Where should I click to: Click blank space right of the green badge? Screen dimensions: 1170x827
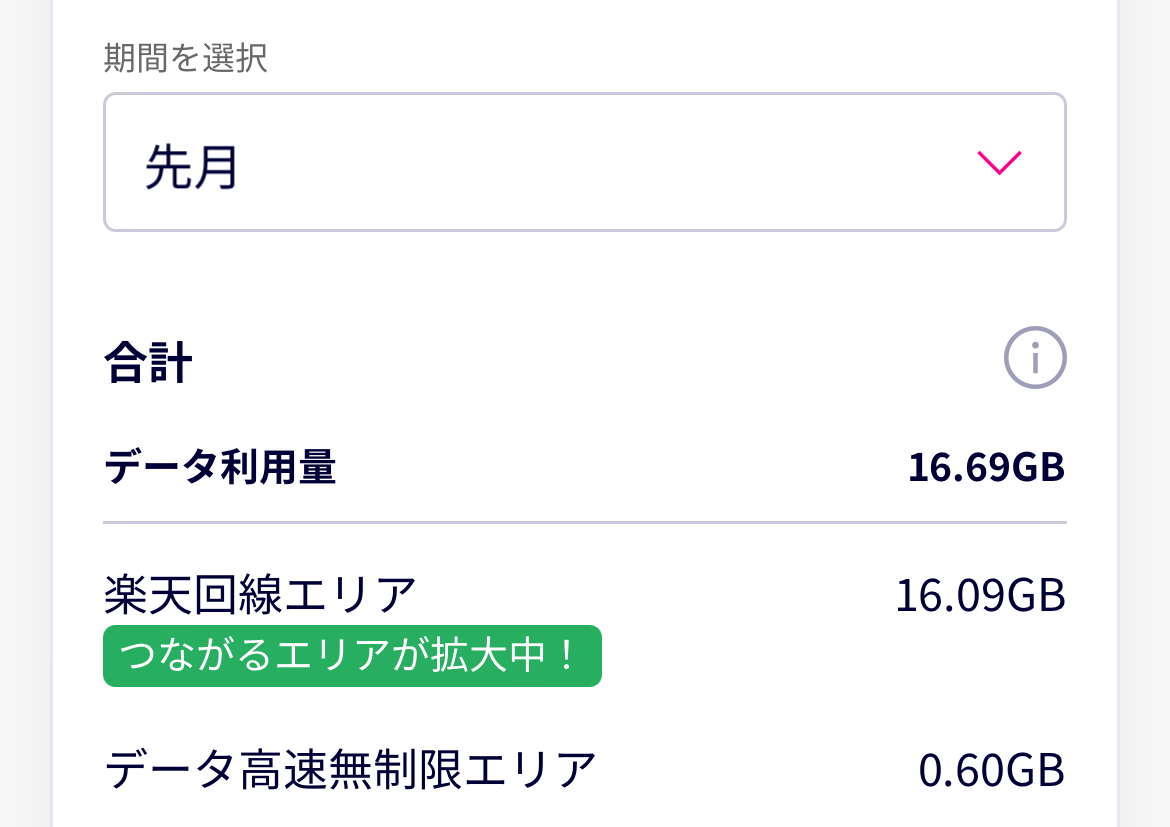pos(800,656)
